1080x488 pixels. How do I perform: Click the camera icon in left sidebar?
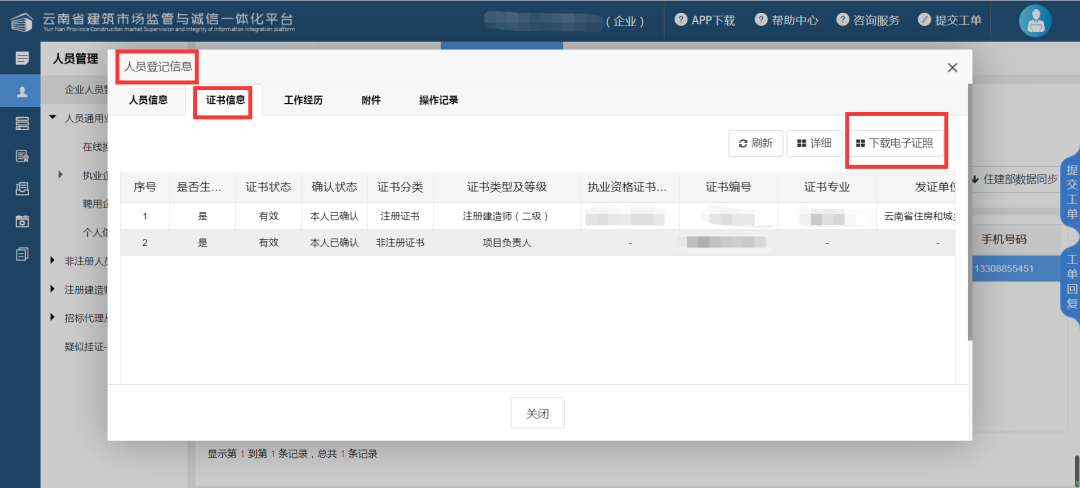pos(21,221)
